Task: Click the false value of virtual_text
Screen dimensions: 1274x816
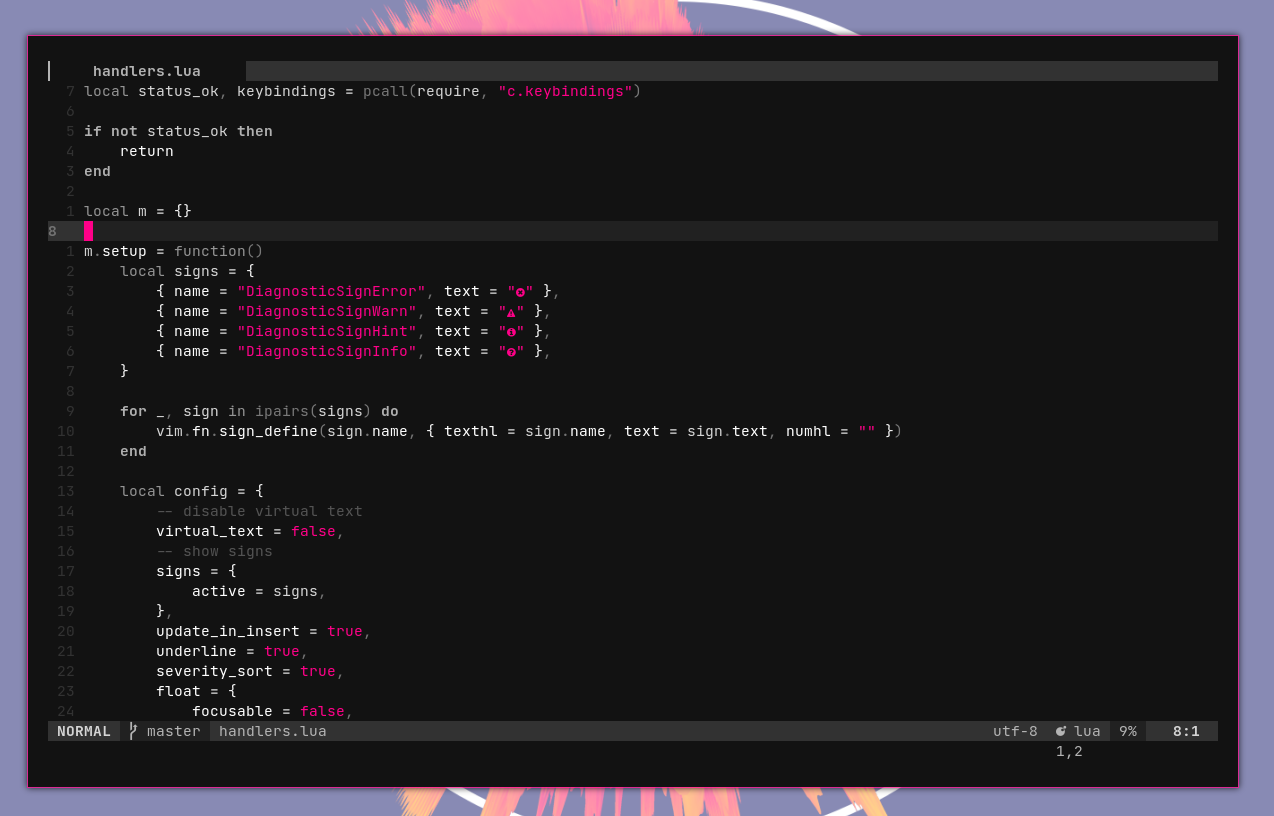Action: 313,531
